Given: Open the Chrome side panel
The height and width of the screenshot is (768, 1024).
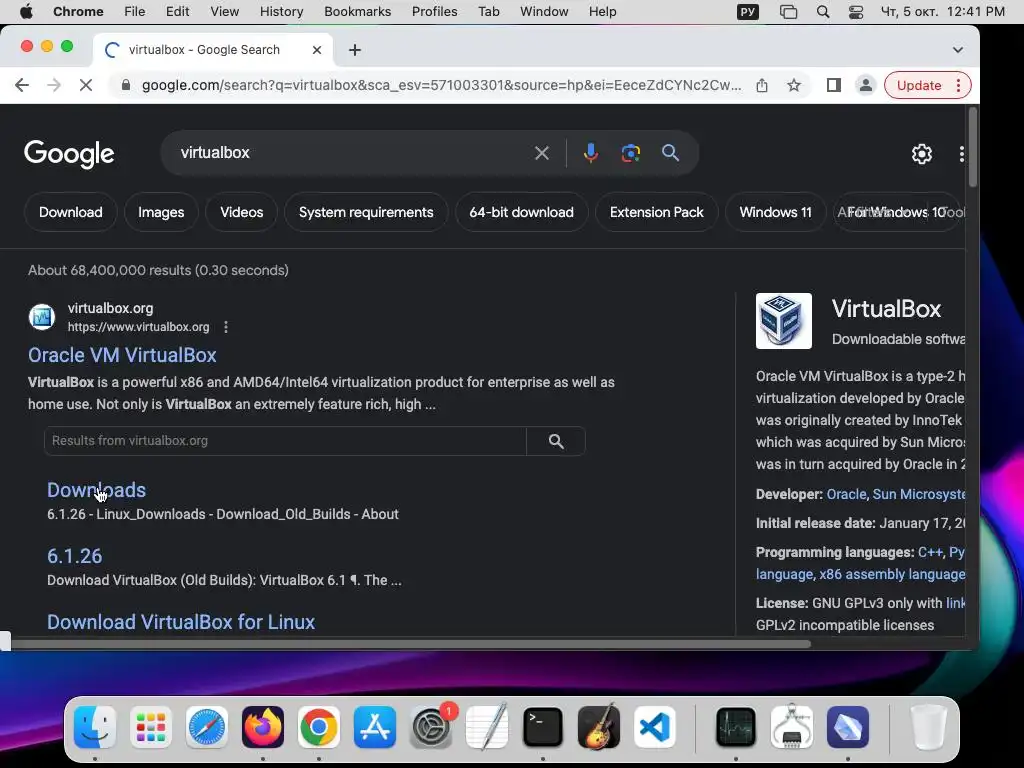Looking at the screenshot, I should pos(833,85).
